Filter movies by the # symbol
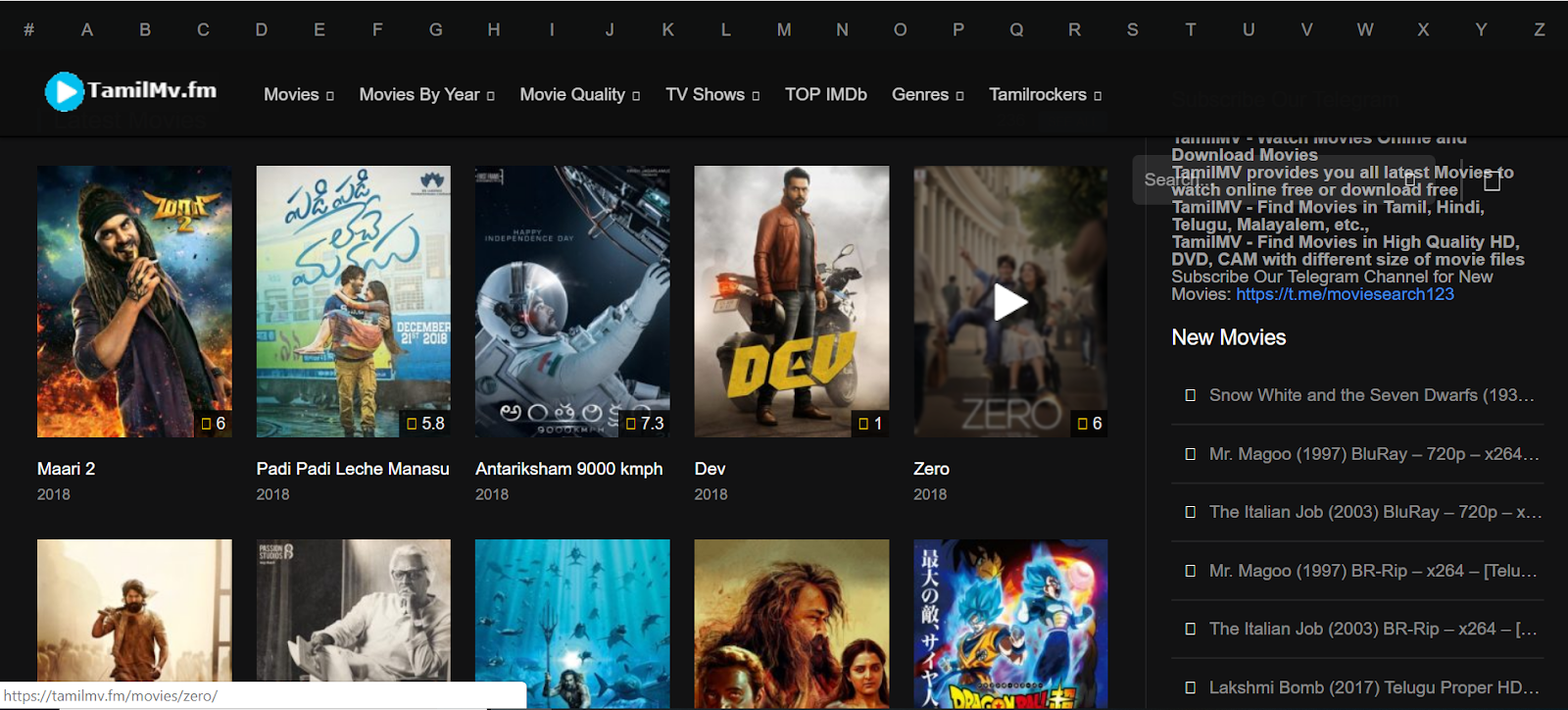 pos(29,30)
